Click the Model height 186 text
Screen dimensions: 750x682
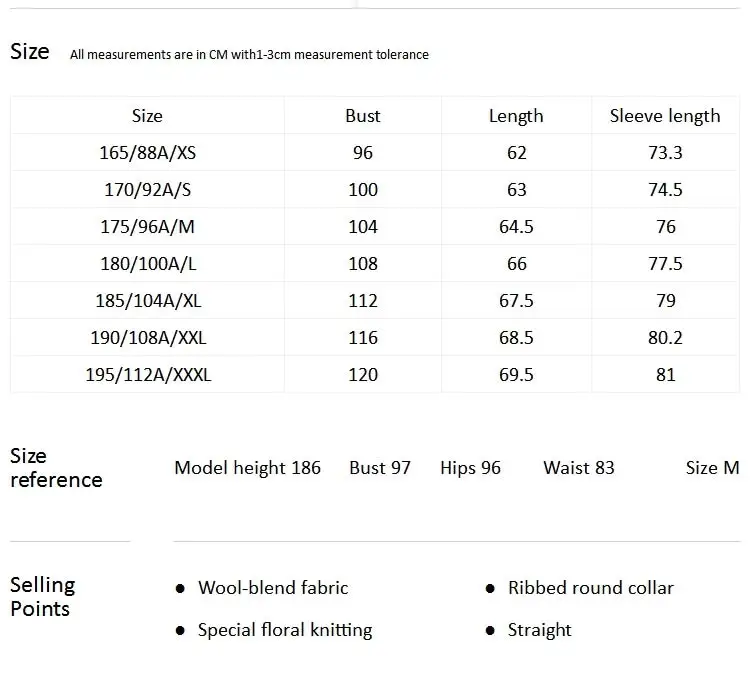pos(247,468)
